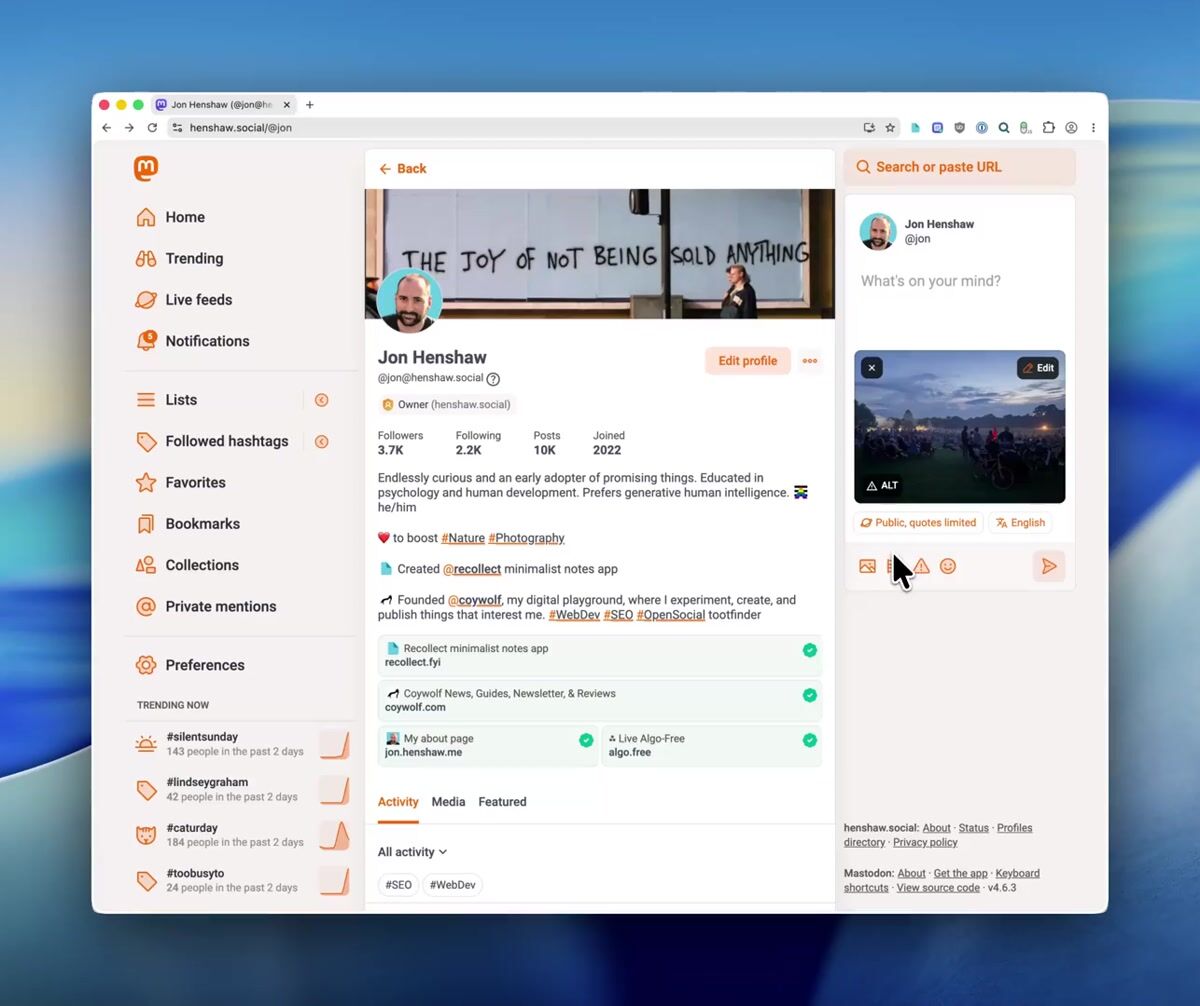
Task: Filter posts by #WebDev tag chip
Action: click(452, 885)
